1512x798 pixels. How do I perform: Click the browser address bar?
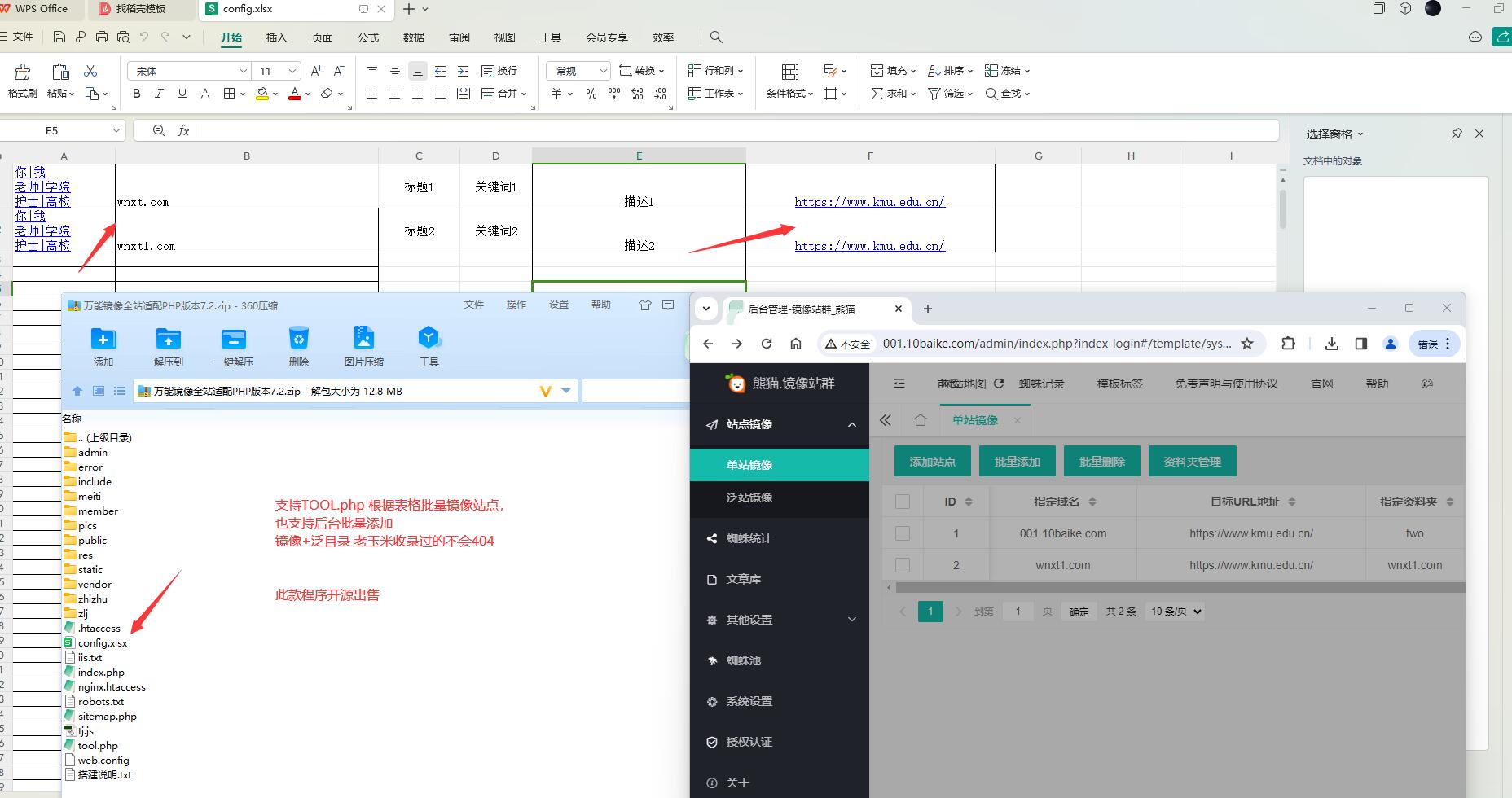click(1056, 344)
